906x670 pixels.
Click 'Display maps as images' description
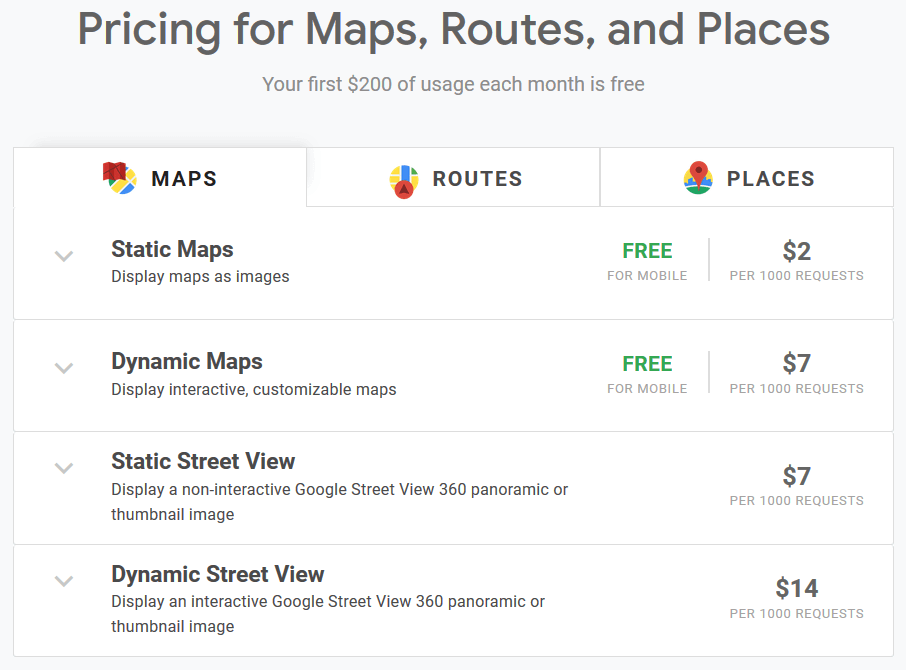coord(200,277)
